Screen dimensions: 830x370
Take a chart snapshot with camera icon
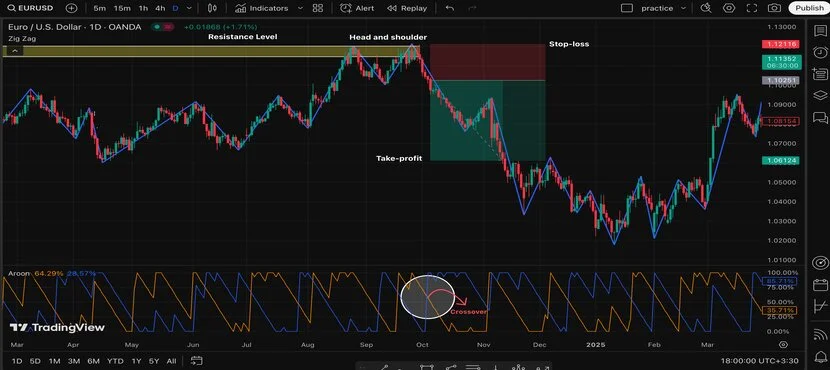pyautogui.click(x=774, y=8)
